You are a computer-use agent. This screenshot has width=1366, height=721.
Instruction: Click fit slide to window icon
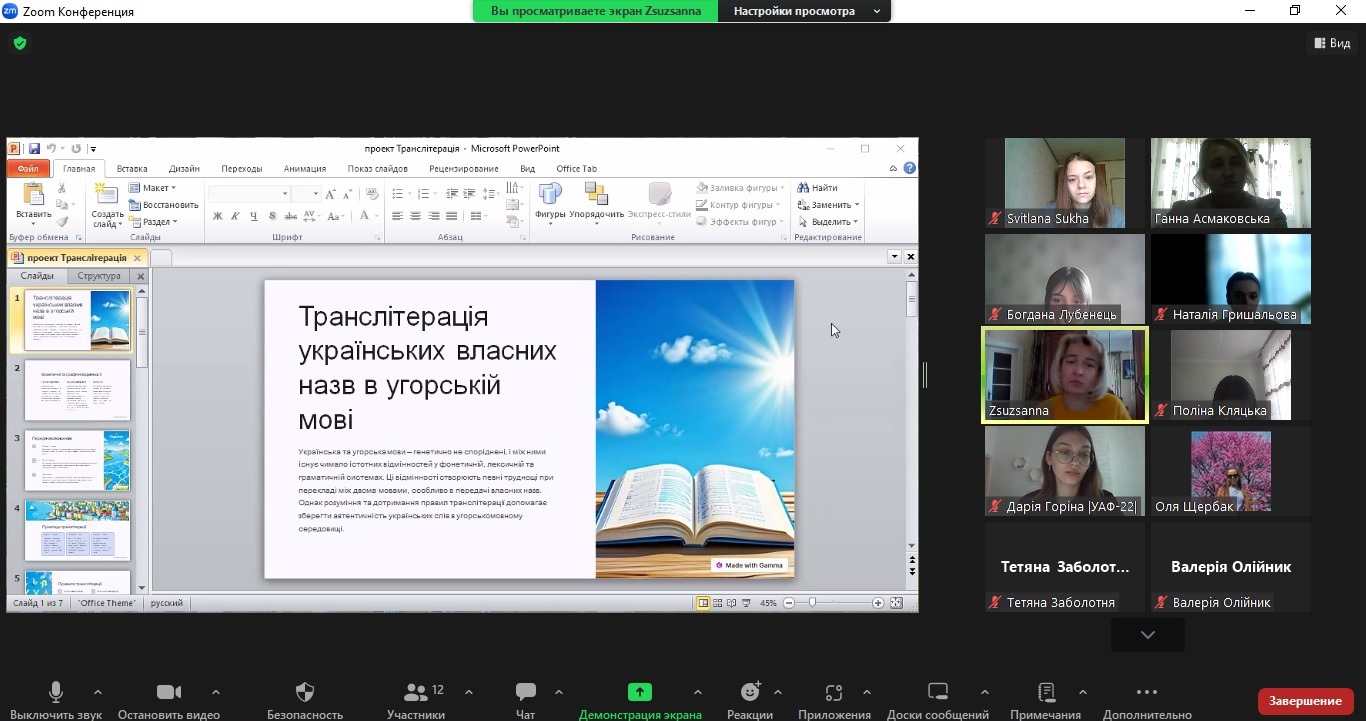tap(896, 603)
